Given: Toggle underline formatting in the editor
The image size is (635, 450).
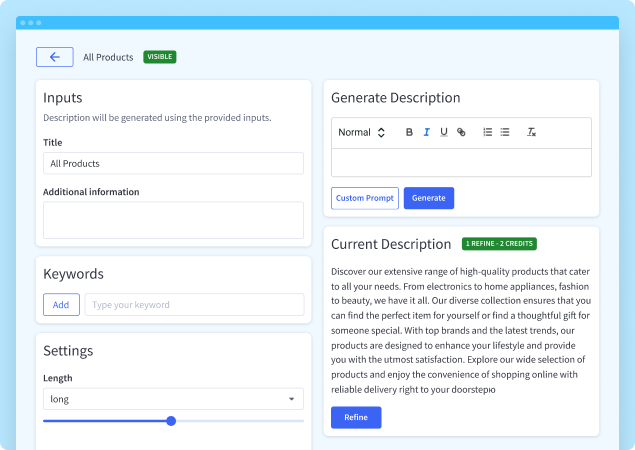Looking at the screenshot, I should (x=443, y=132).
